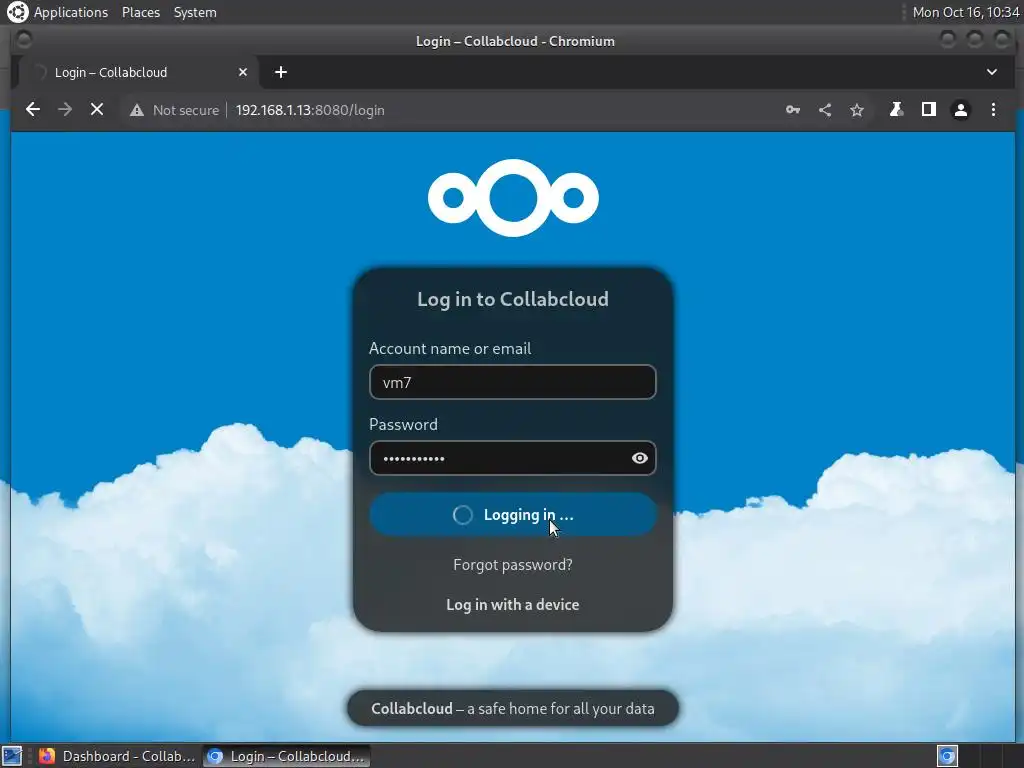This screenshot has height=768, width=1024.
Task: Click the address bar URL
Action: [x=310, y=110]
